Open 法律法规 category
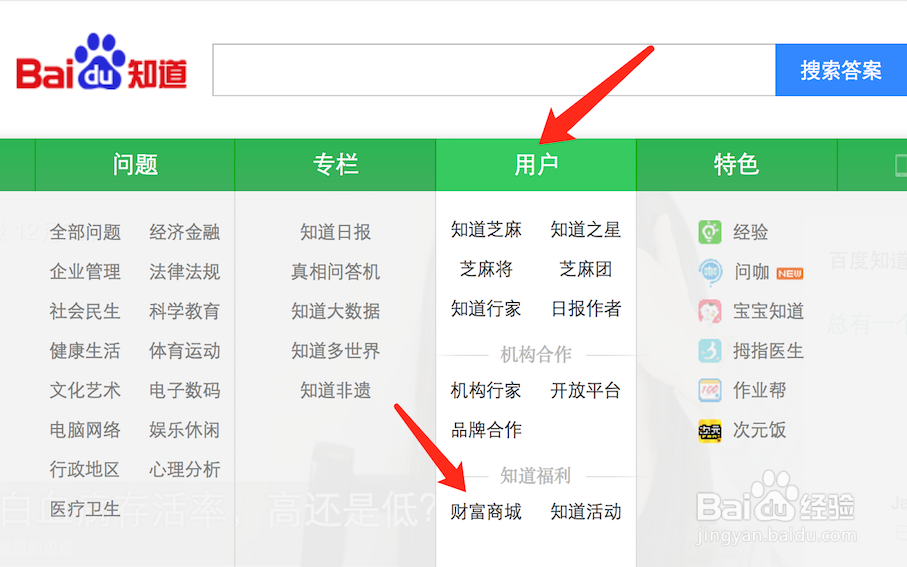The height and width of the screenshot is (567, 907). tap(185, 271)
